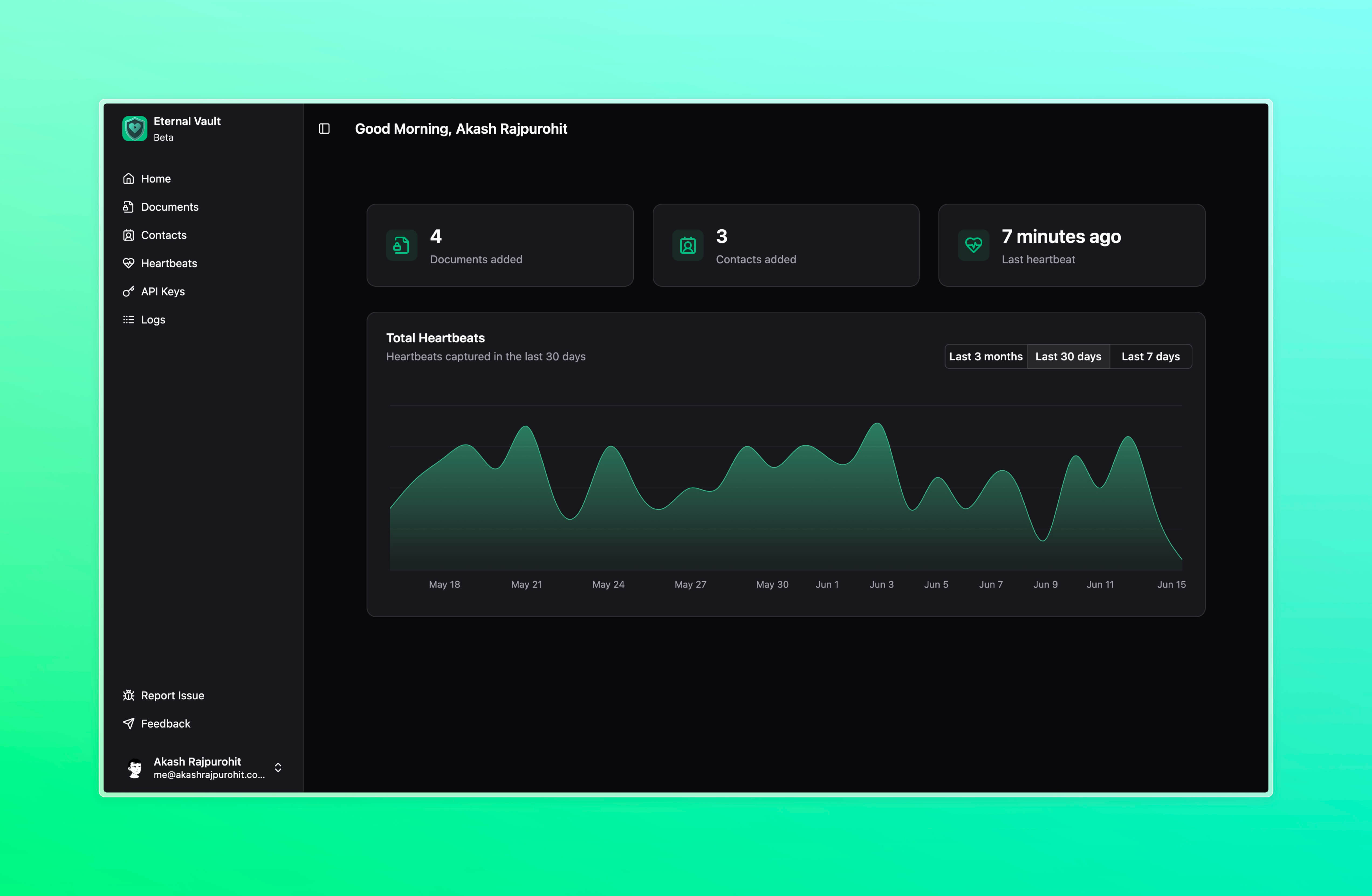Image resolution: width=1372 pixels, height=896 pixels.
Task: Click the May 30 axis label
Action: 773,584
